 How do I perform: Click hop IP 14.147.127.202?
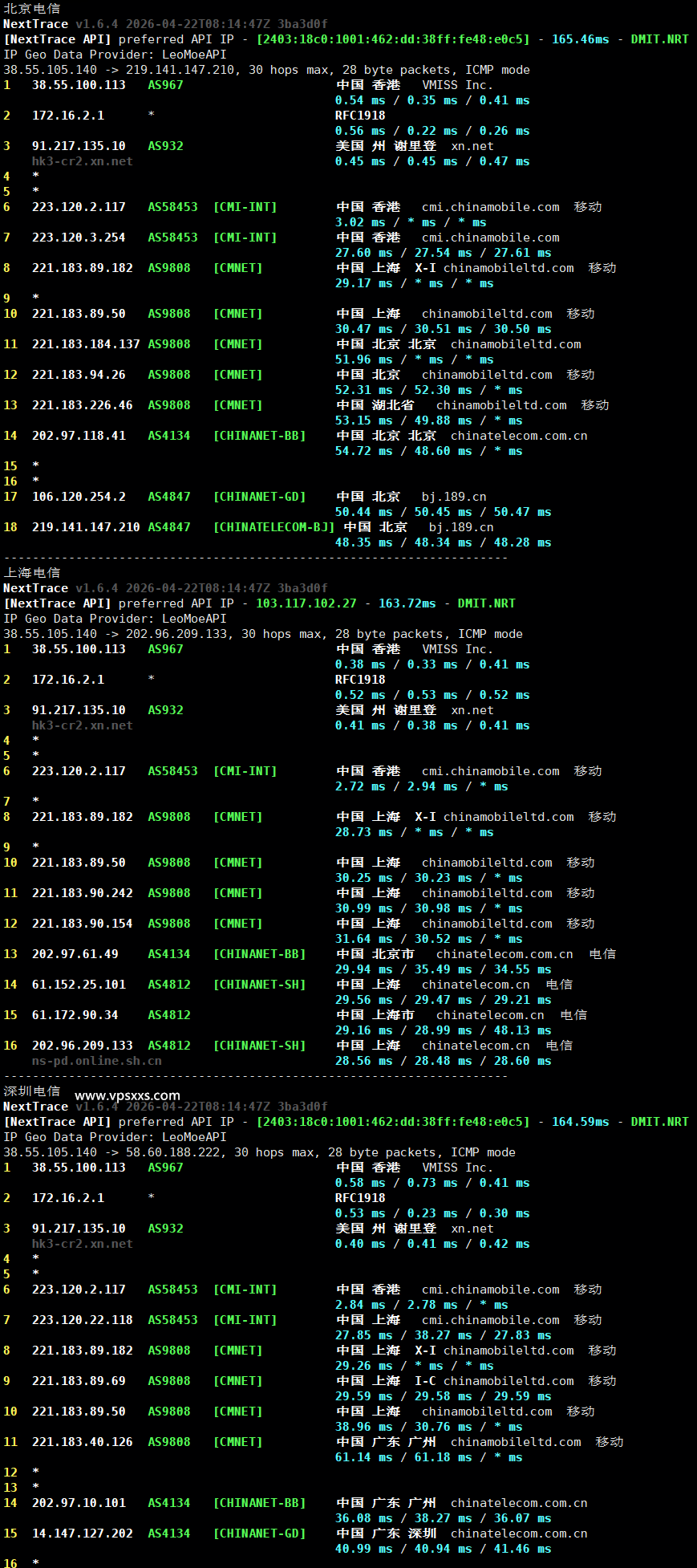83,1533
